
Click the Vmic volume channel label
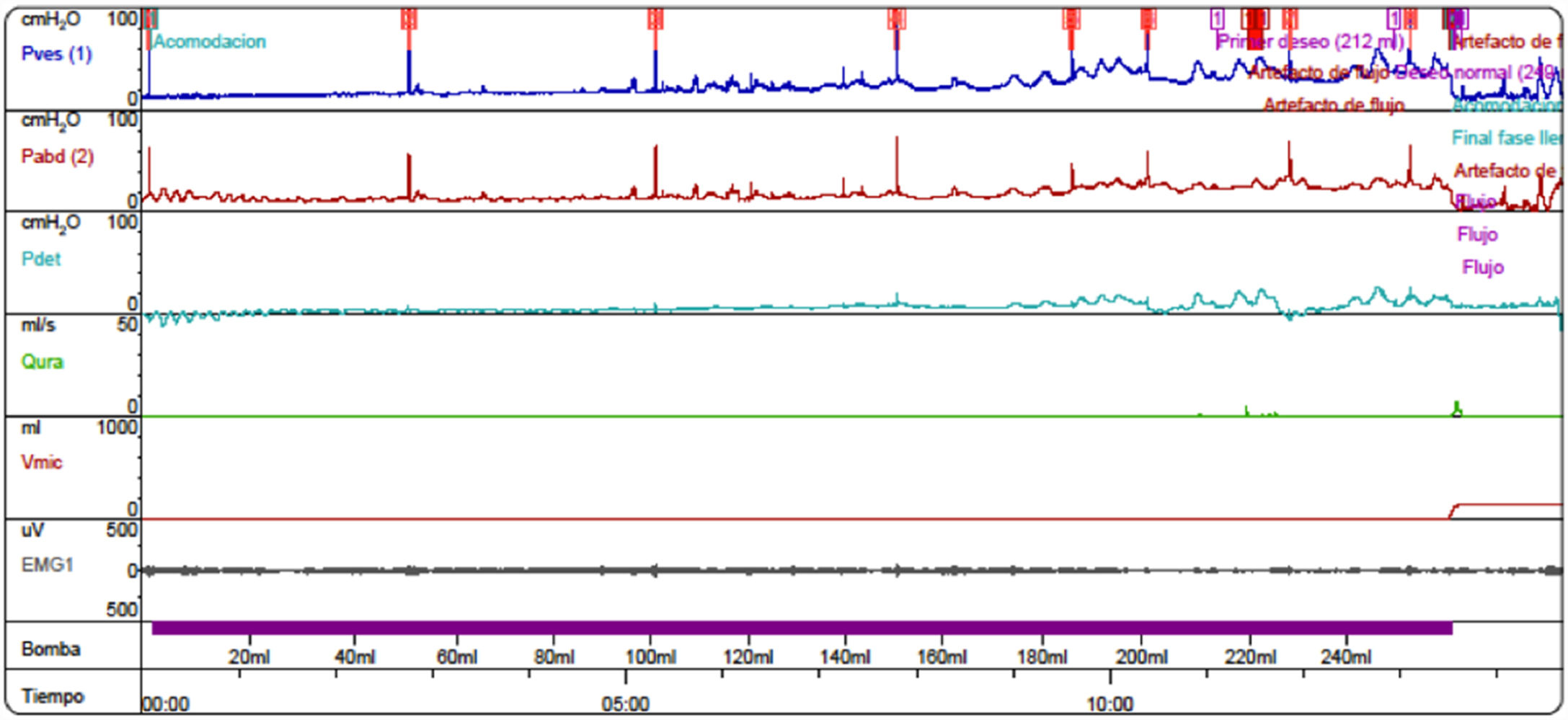click(x=41, y=462)
